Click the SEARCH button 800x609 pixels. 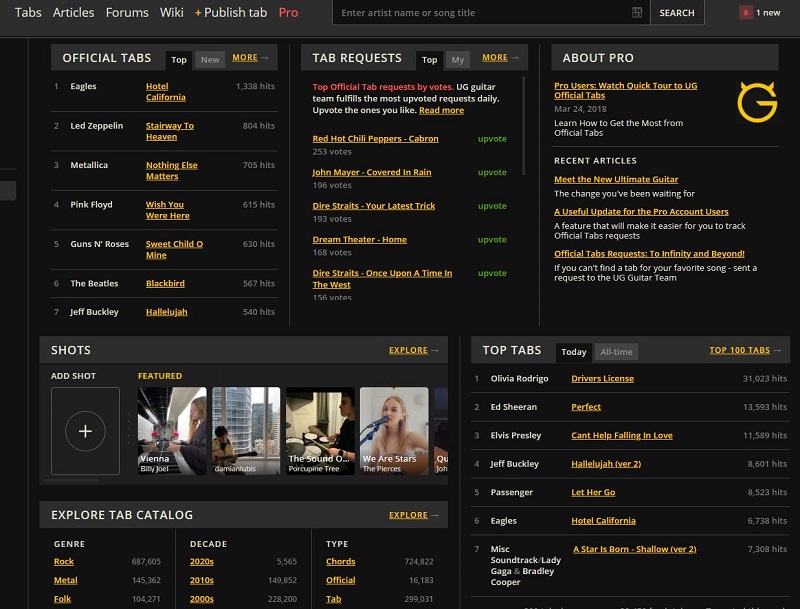(x=676, y=13)
